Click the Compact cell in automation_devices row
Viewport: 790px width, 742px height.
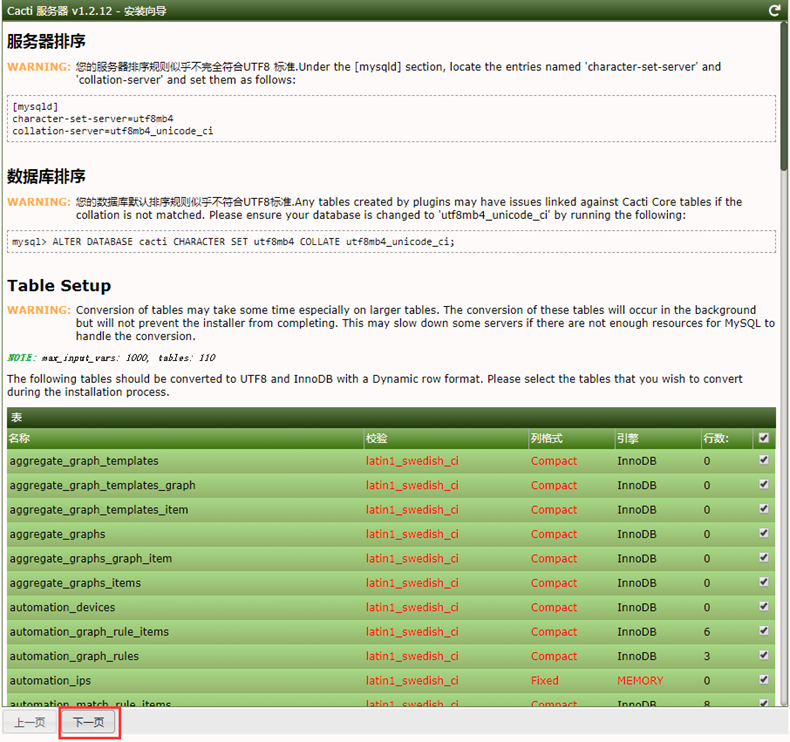pyautogui.click(x=554, y=608)
